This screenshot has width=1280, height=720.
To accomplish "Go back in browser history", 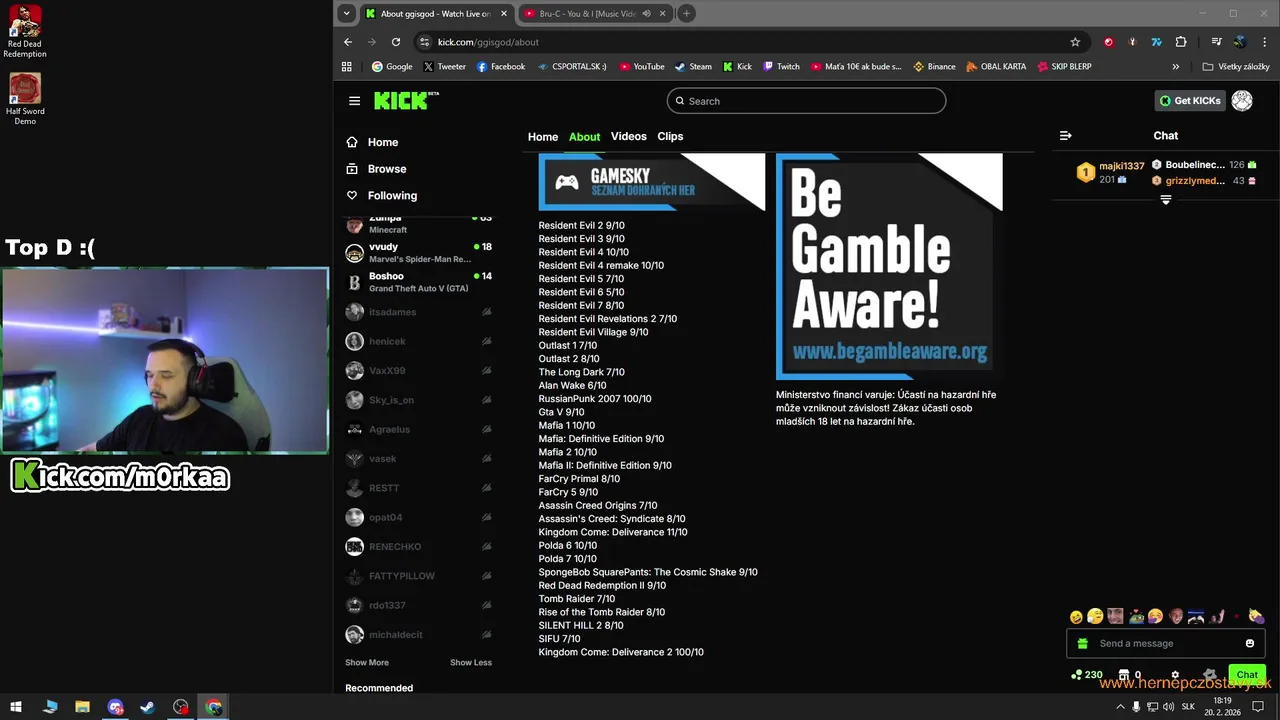I will pyautogui.click(x=348, y=42).
